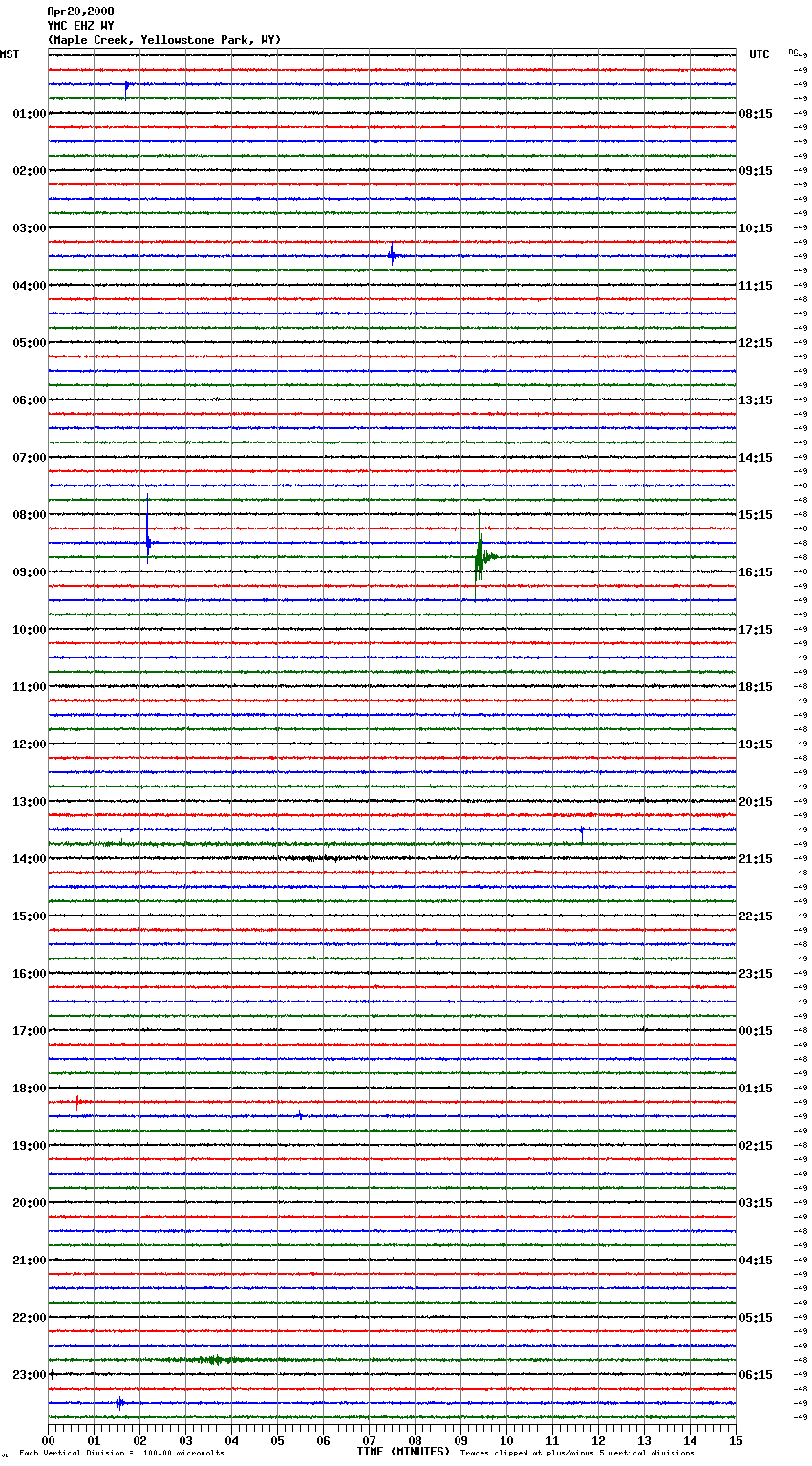Click the 12:15 UTC time label

click(756, 343)
